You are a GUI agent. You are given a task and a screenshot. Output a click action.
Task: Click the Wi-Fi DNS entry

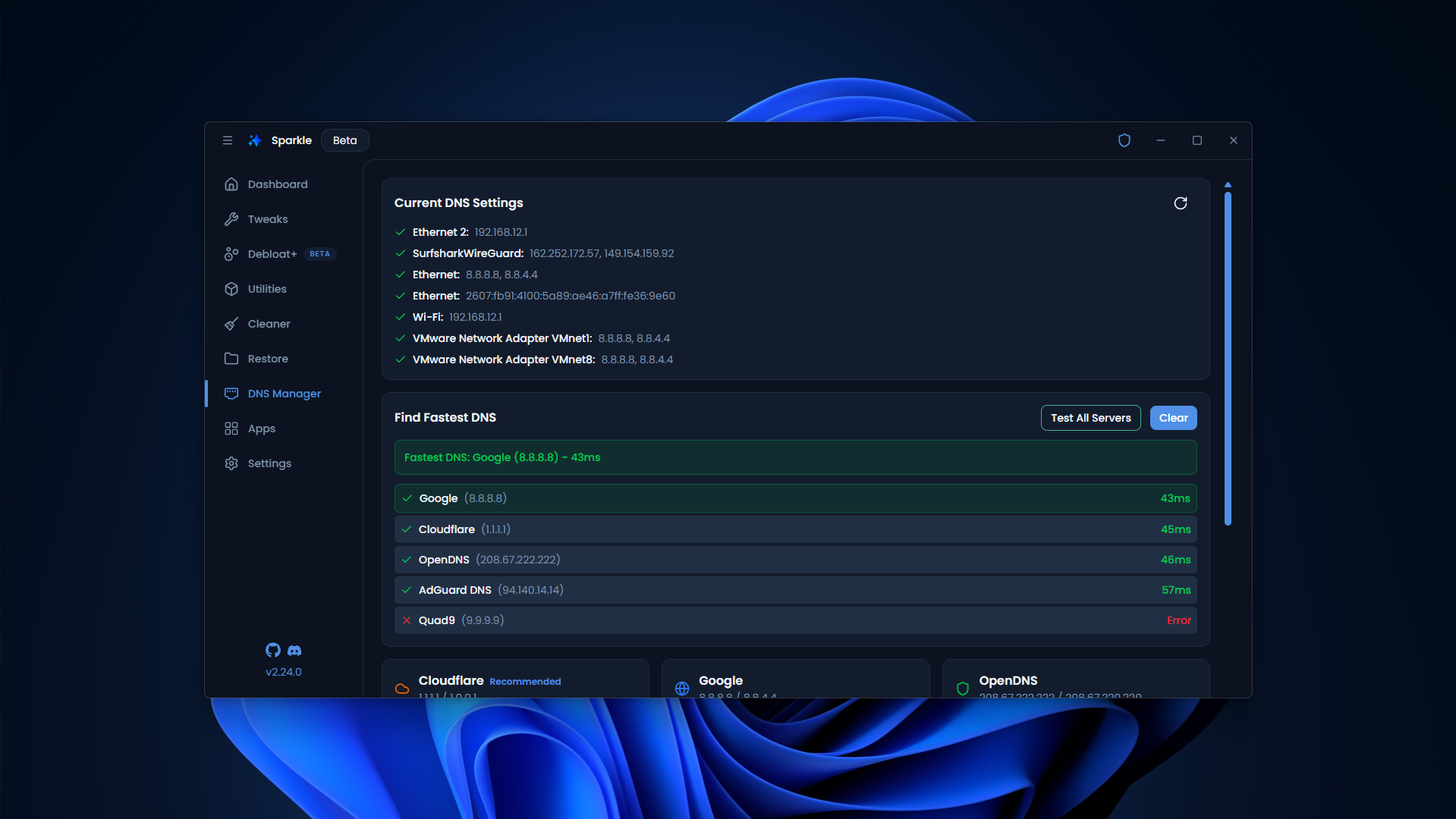click(x=448, y=317)
